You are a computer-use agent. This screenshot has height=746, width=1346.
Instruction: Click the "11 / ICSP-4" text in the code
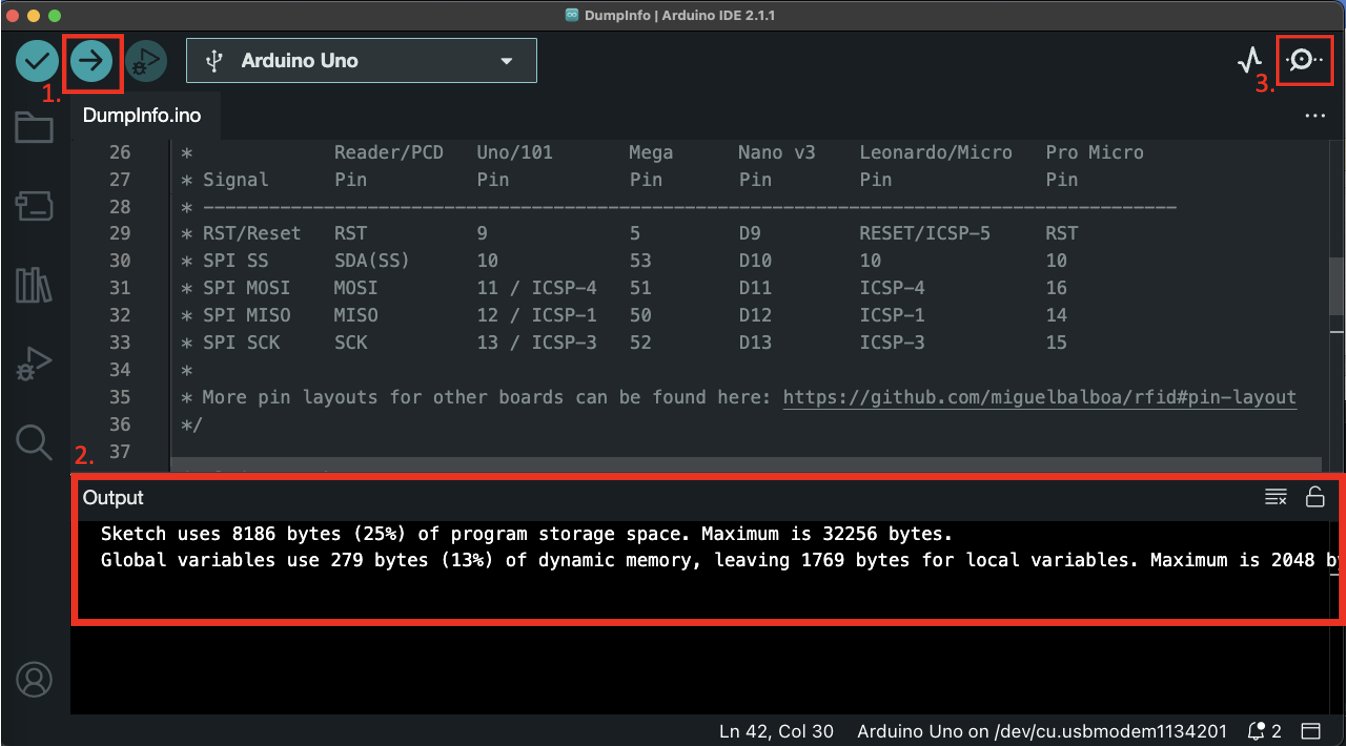coord(537,288)
